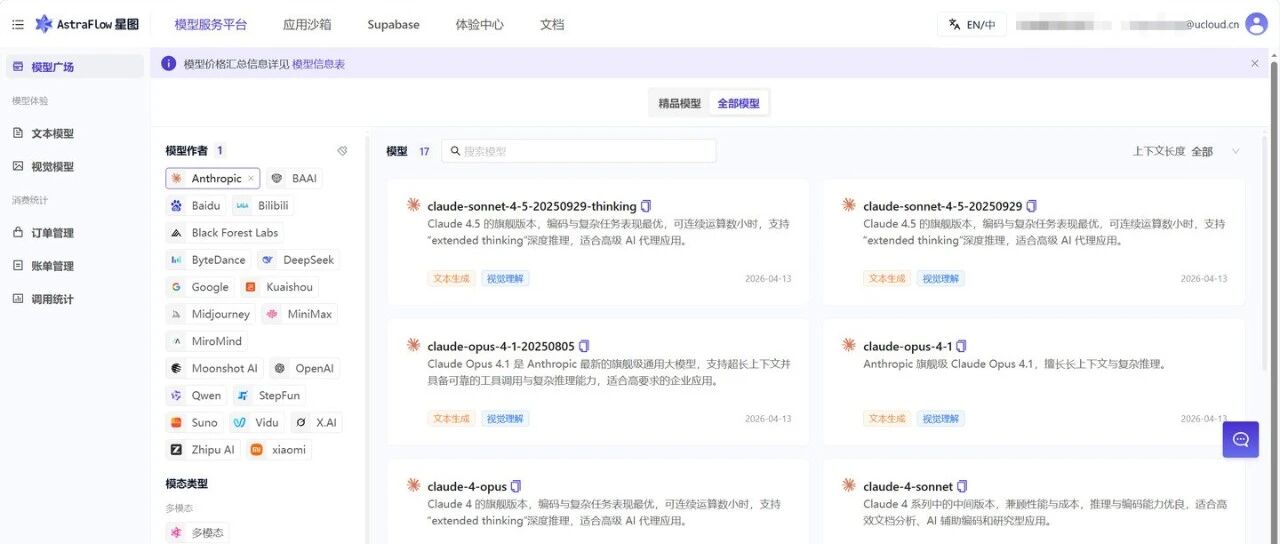Open the claude-sonnet-4-5-20250929-thinking model title

point(532,206)
